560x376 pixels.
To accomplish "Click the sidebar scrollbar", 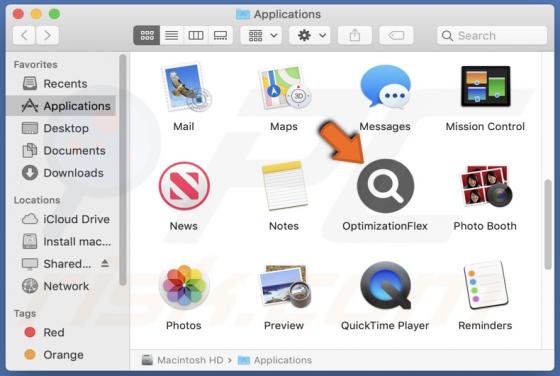I will pos(123,170).
